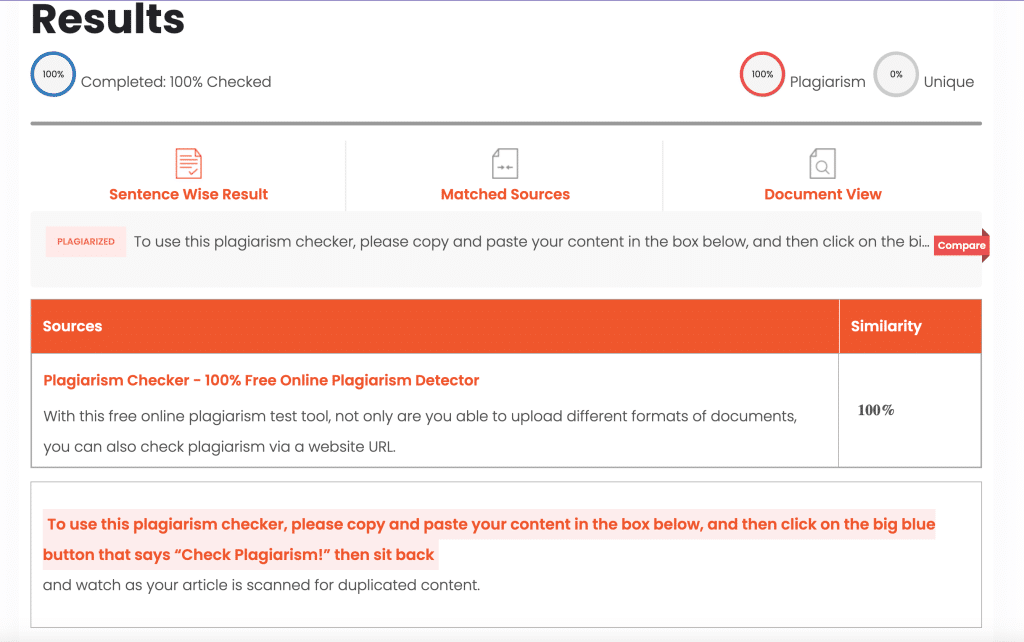Click the gray 0% Unique circle indicator

point(896,74)
